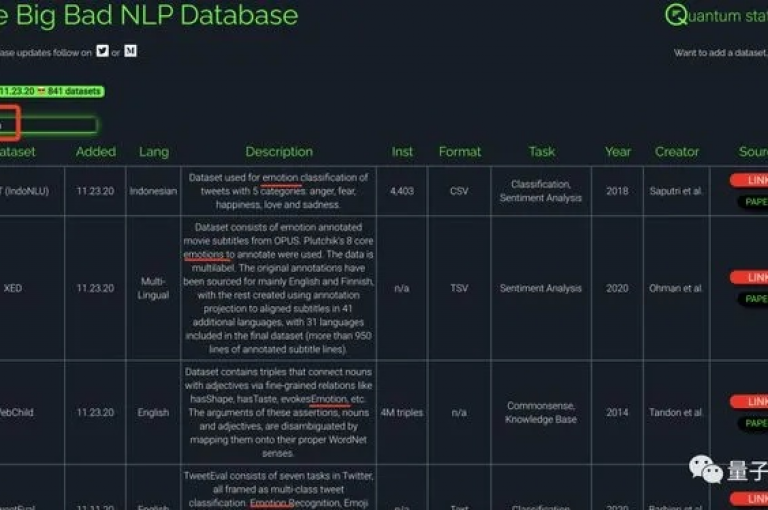Click the 2020 year cell for XED
Viewport: 768px width, 510px height.
pyautogui.click(x=617, y=288)
